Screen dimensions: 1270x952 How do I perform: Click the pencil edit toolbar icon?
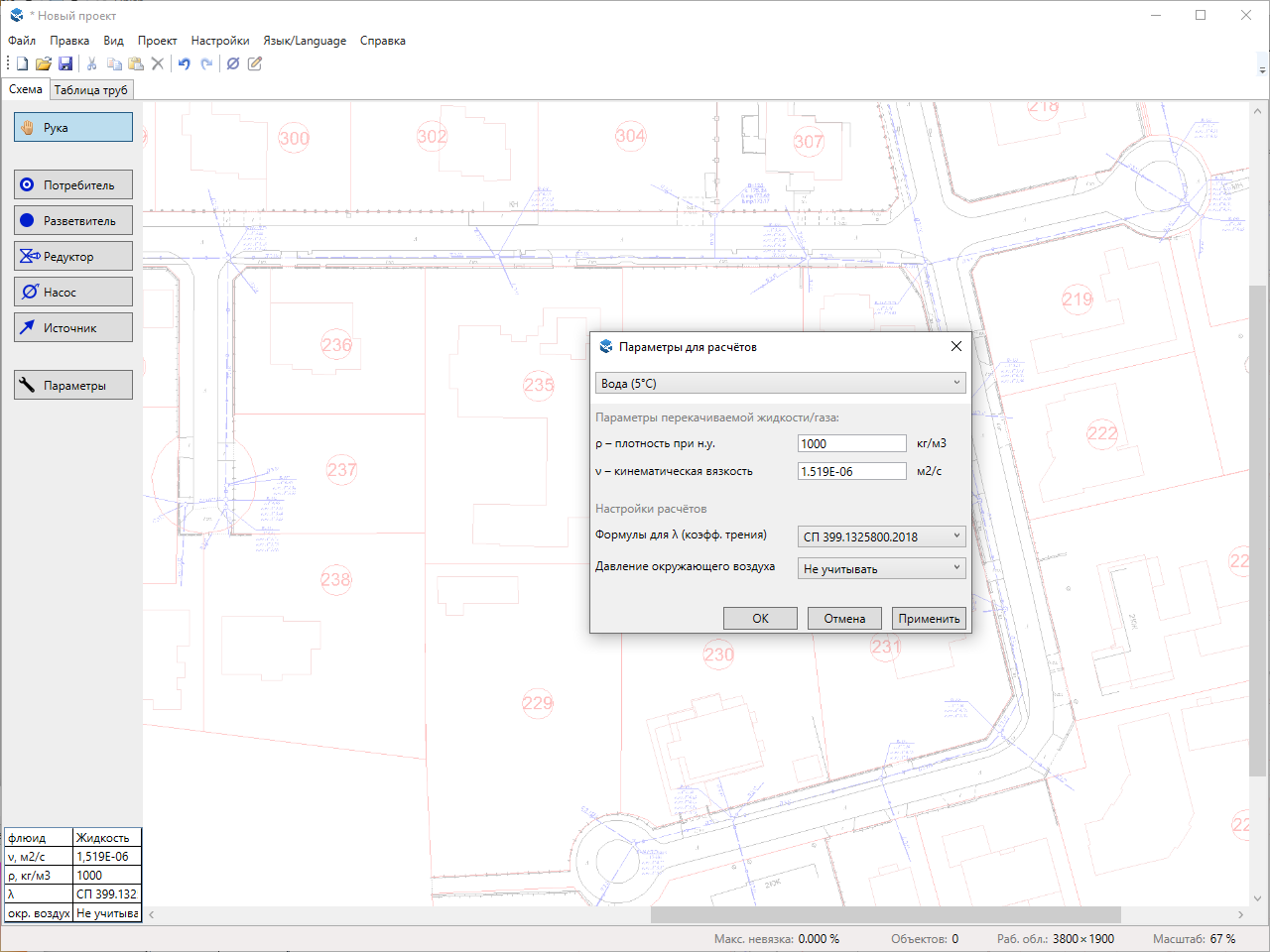tap(255, 63)
